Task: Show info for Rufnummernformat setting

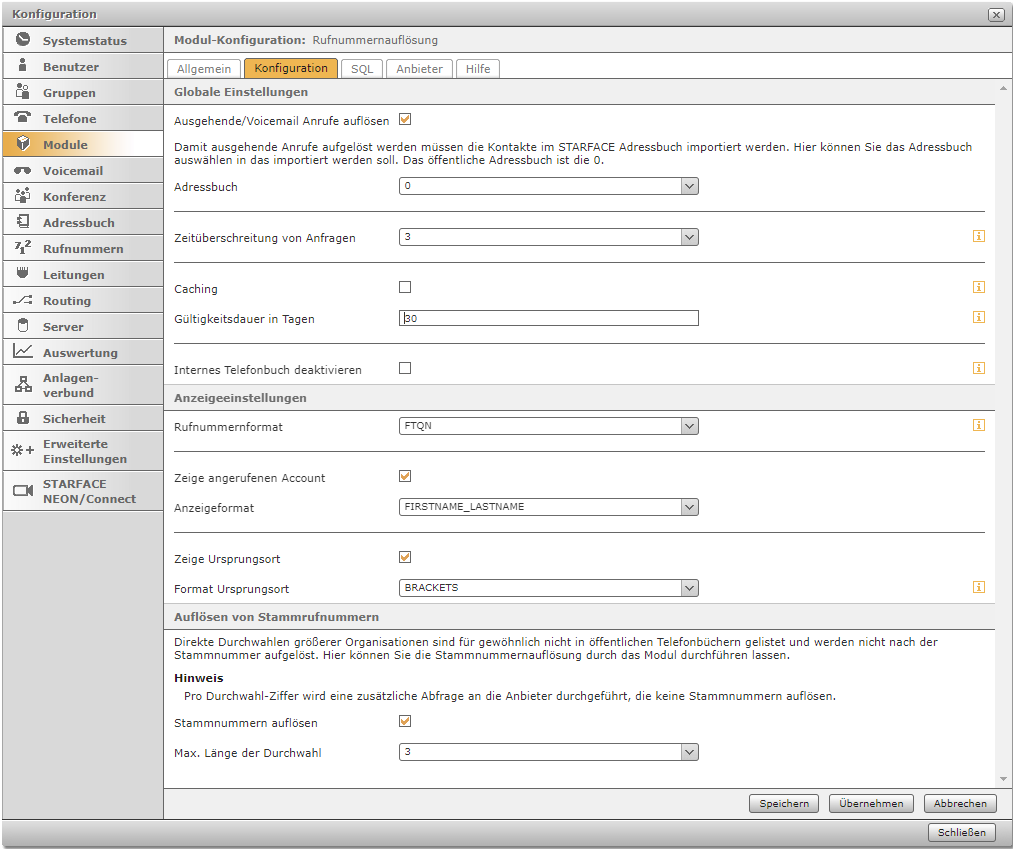Action: pos(978,425)
